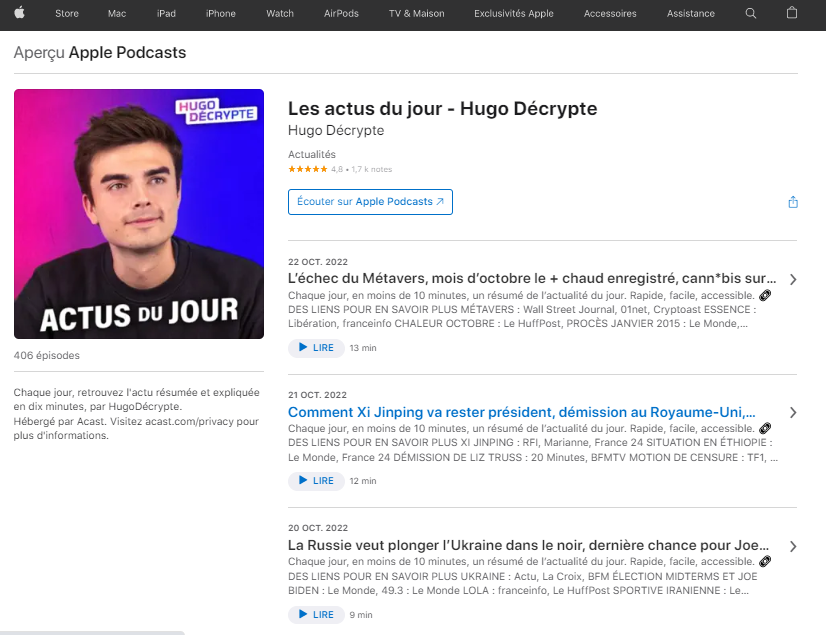
Task: Open the search magnifier icon
Action: click(751, 13)
